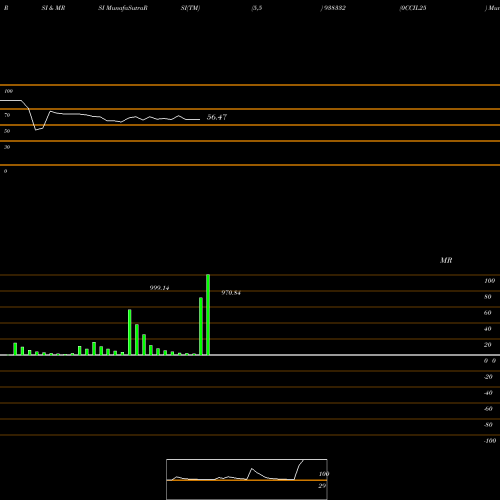This screenshot has width=500, height=500.
Task: Click the 999.14 price label
Action: point(159,288)
